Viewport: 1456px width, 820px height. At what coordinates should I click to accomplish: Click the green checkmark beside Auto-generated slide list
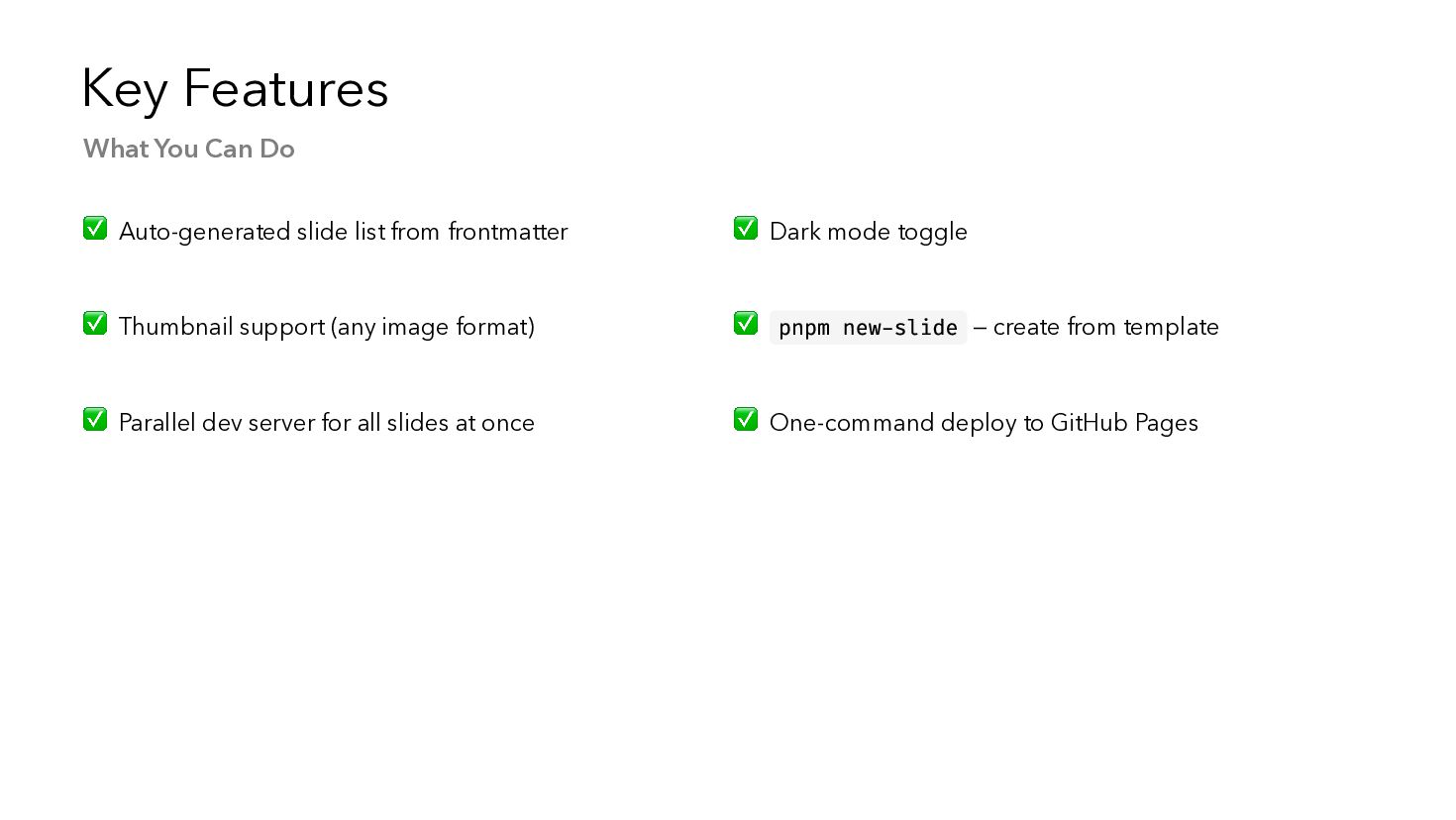click(95, 229)
